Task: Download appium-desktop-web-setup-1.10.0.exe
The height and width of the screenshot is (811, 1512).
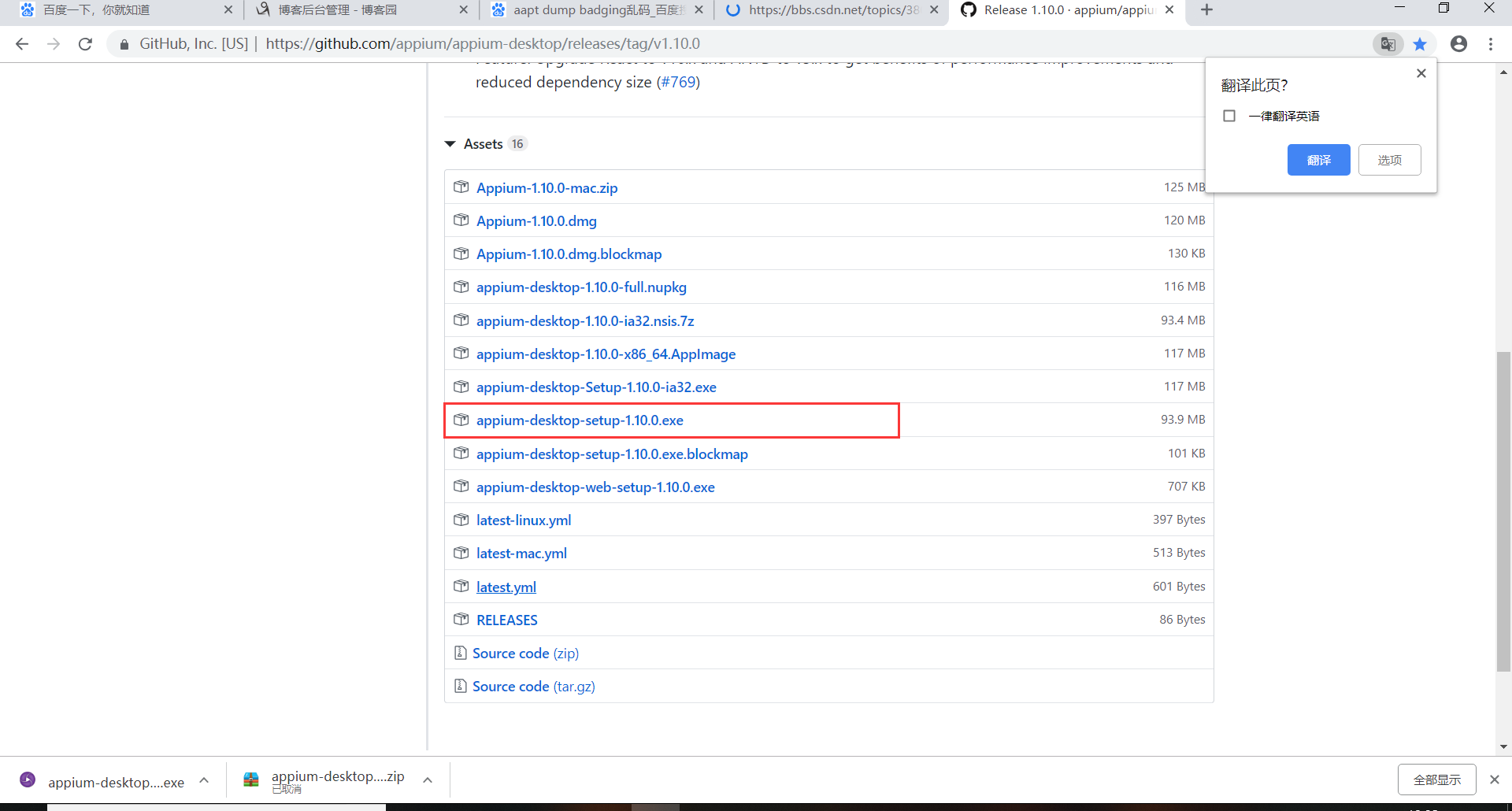Action: (x=595, y=487)
